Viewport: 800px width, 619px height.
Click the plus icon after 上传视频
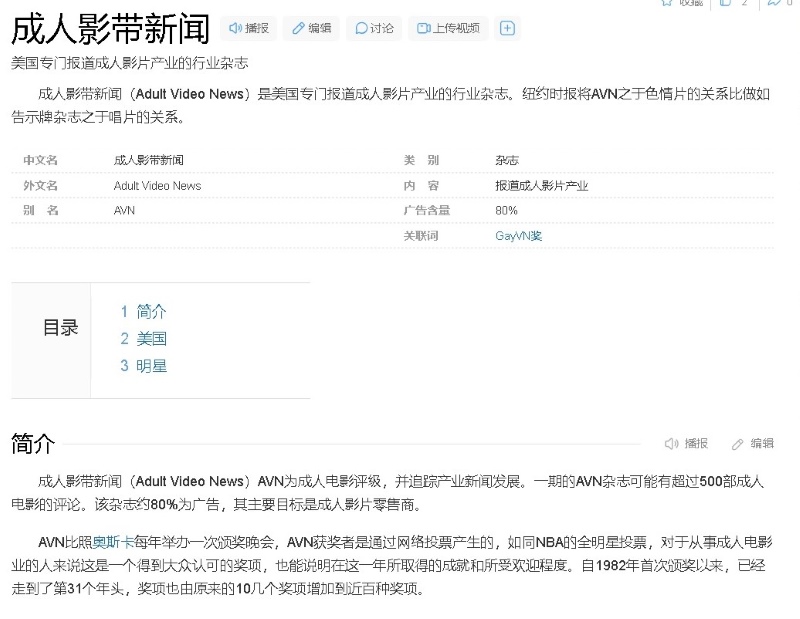click(x=507, y=28)
